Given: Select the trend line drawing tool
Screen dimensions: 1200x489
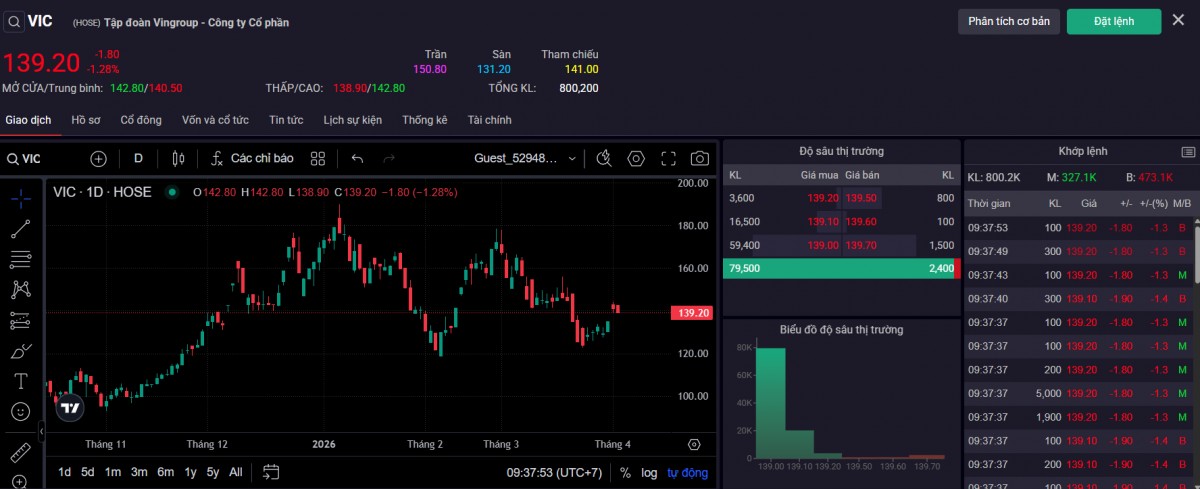Looking at the screenshot, I should (x=20, y=229).
